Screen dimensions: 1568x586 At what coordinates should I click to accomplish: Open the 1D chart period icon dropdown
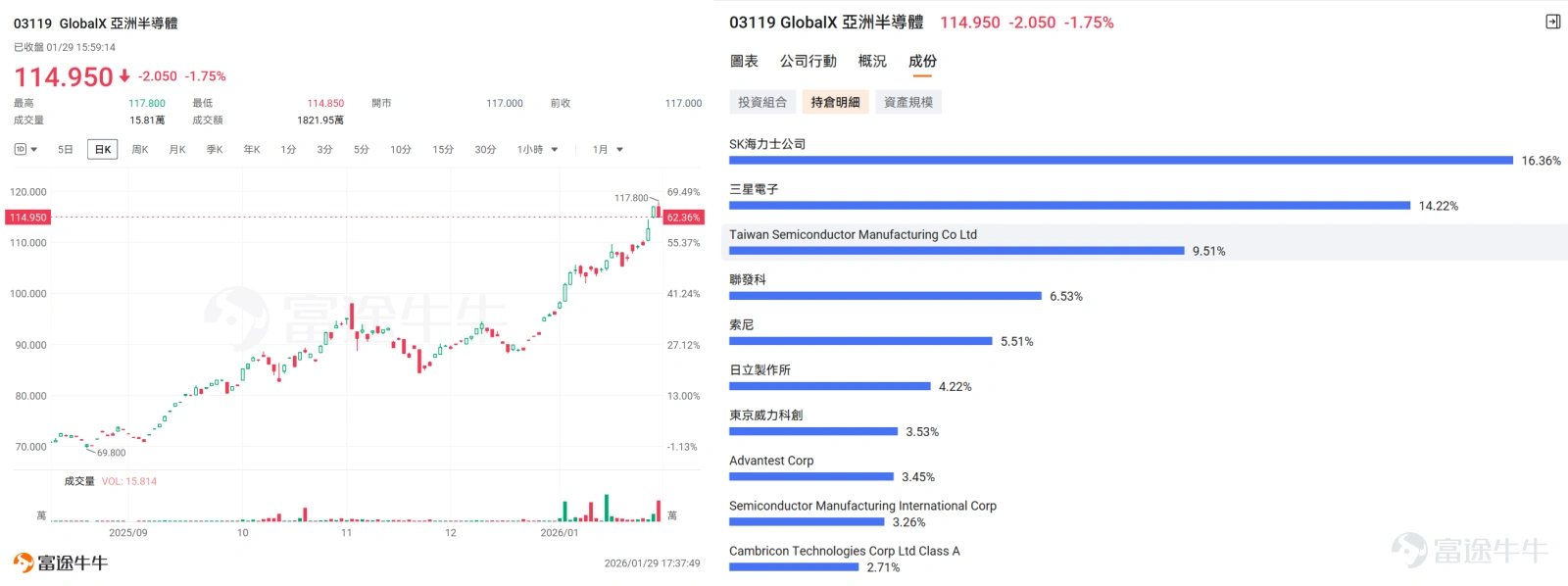point(25,150)
